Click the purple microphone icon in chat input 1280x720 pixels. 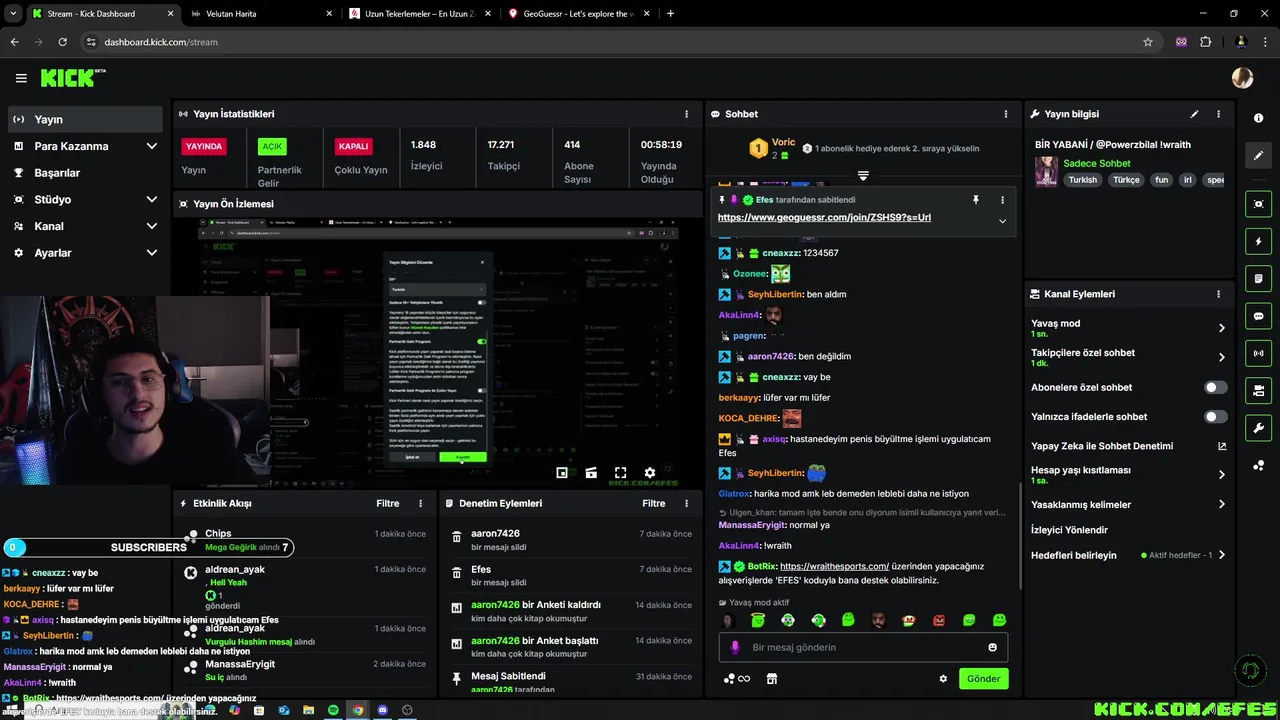pyautogui.click(x=735, y=647)
